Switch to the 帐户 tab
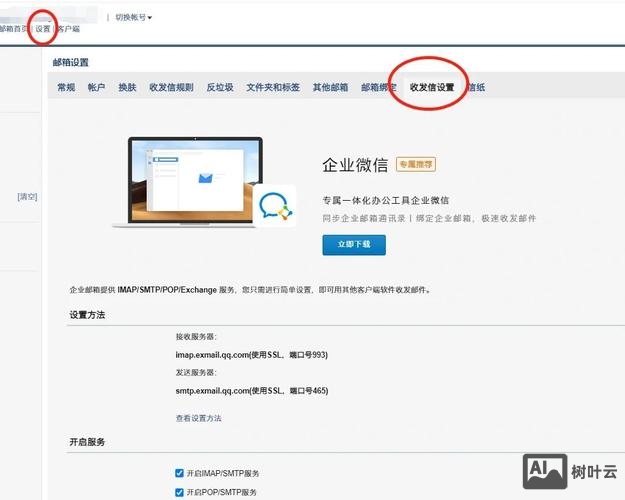The width and height of the screenshot is (625, 500). pyautogui.click(x=96, y=87)
